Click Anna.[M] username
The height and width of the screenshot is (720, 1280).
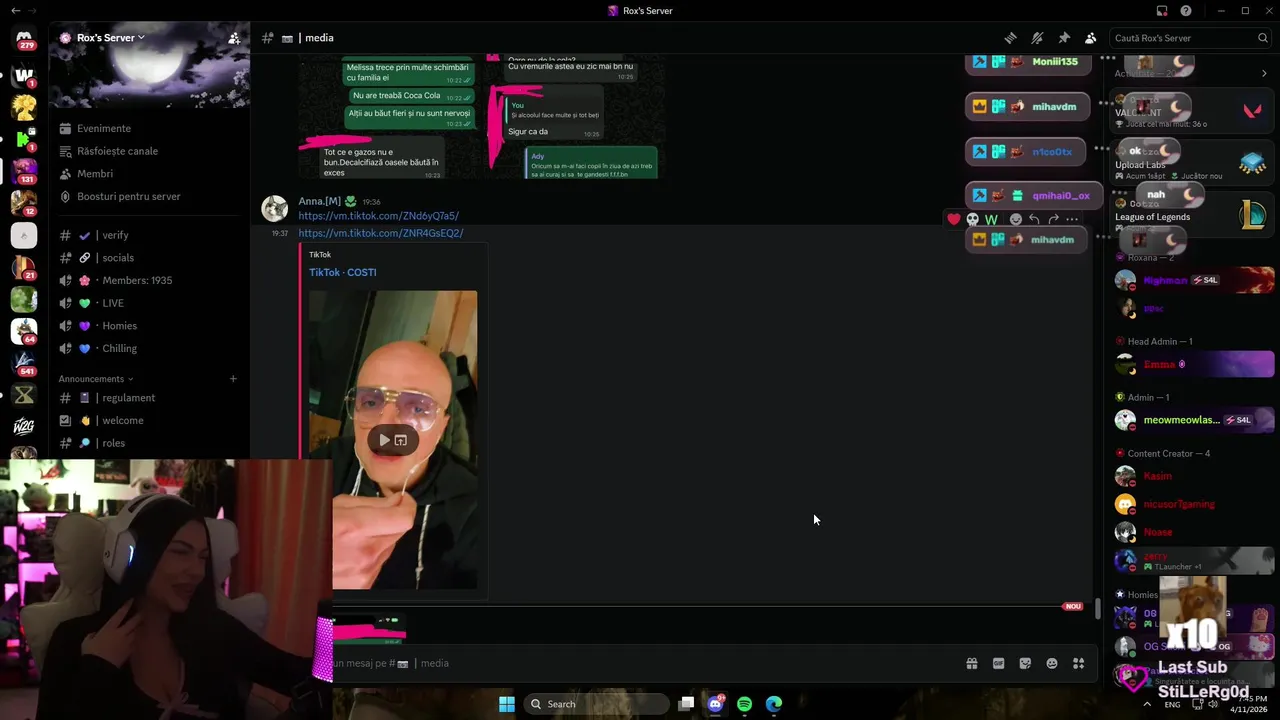point(319,201)
